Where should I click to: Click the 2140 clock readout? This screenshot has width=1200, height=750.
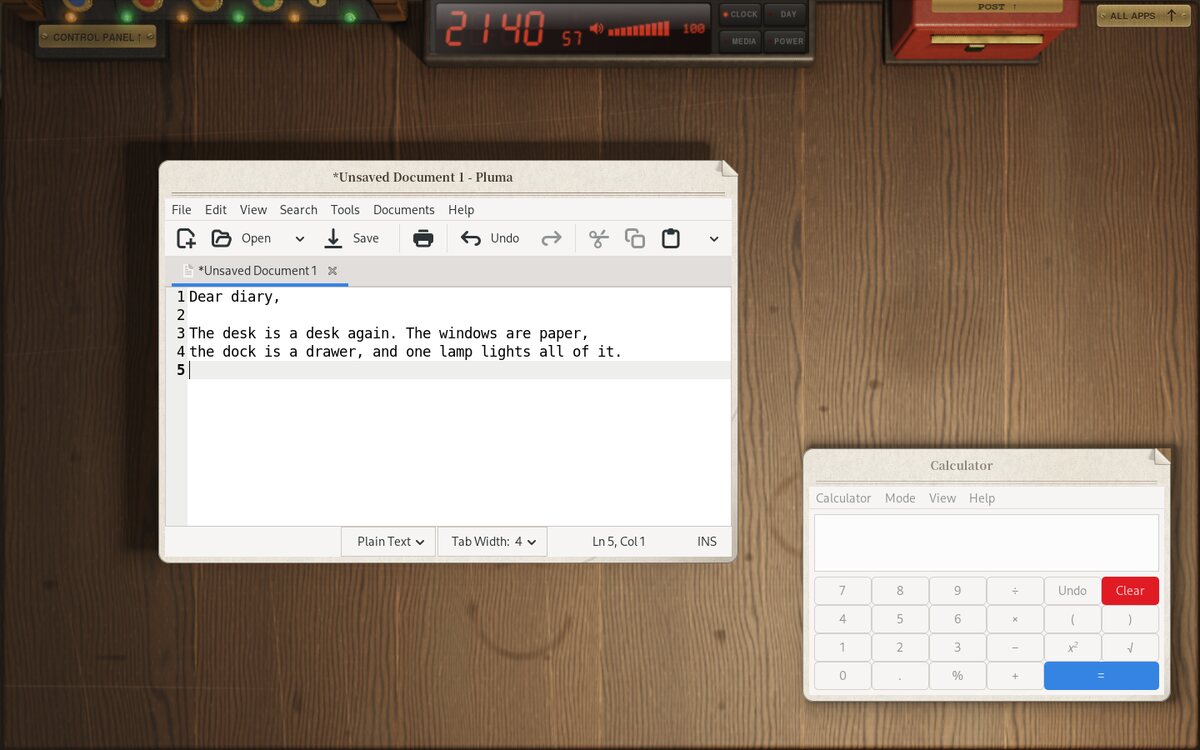coord(495,29)
